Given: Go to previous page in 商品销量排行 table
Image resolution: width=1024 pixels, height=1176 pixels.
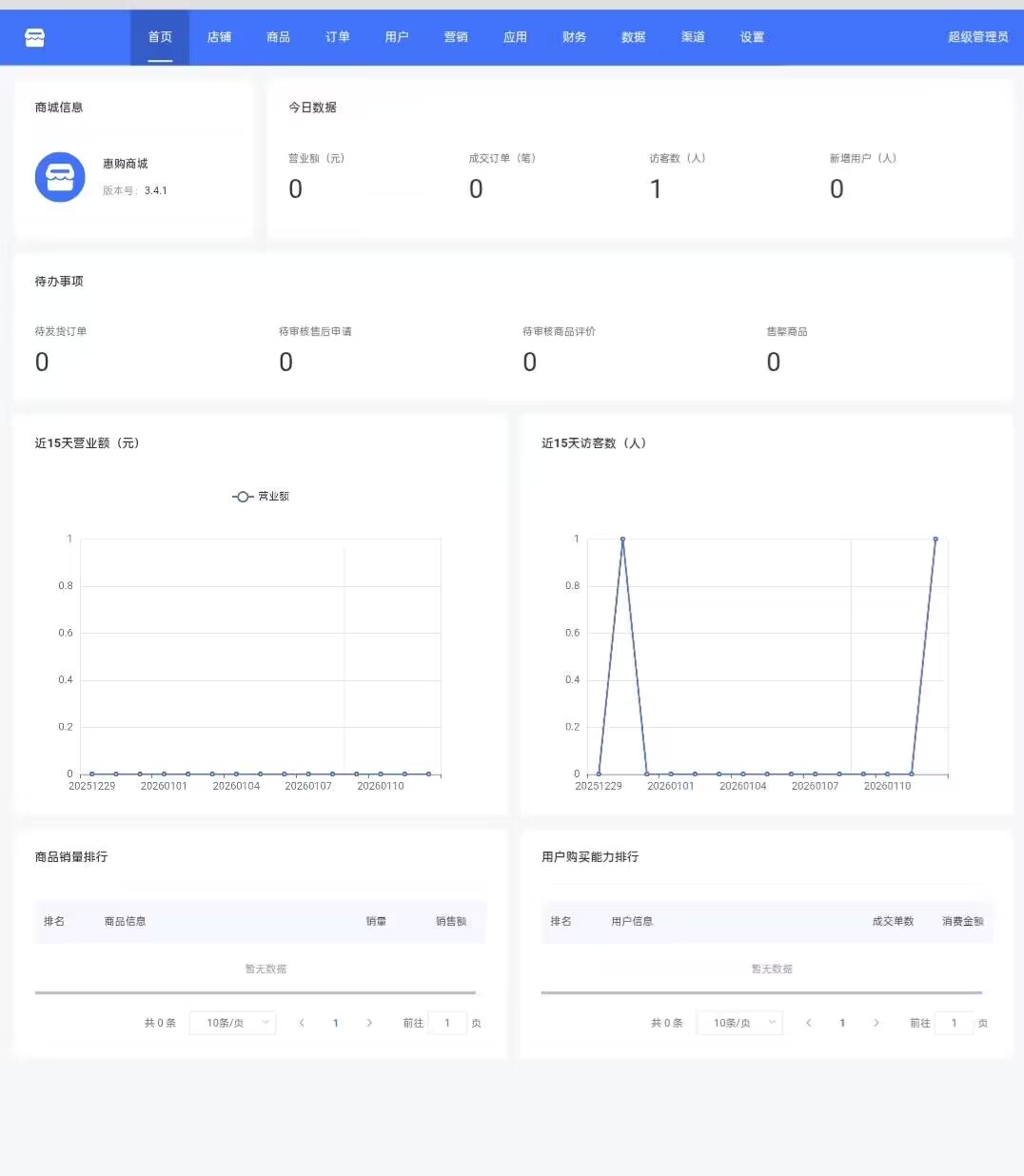Looking at the screenshot, I should [x=302, y=1023].
